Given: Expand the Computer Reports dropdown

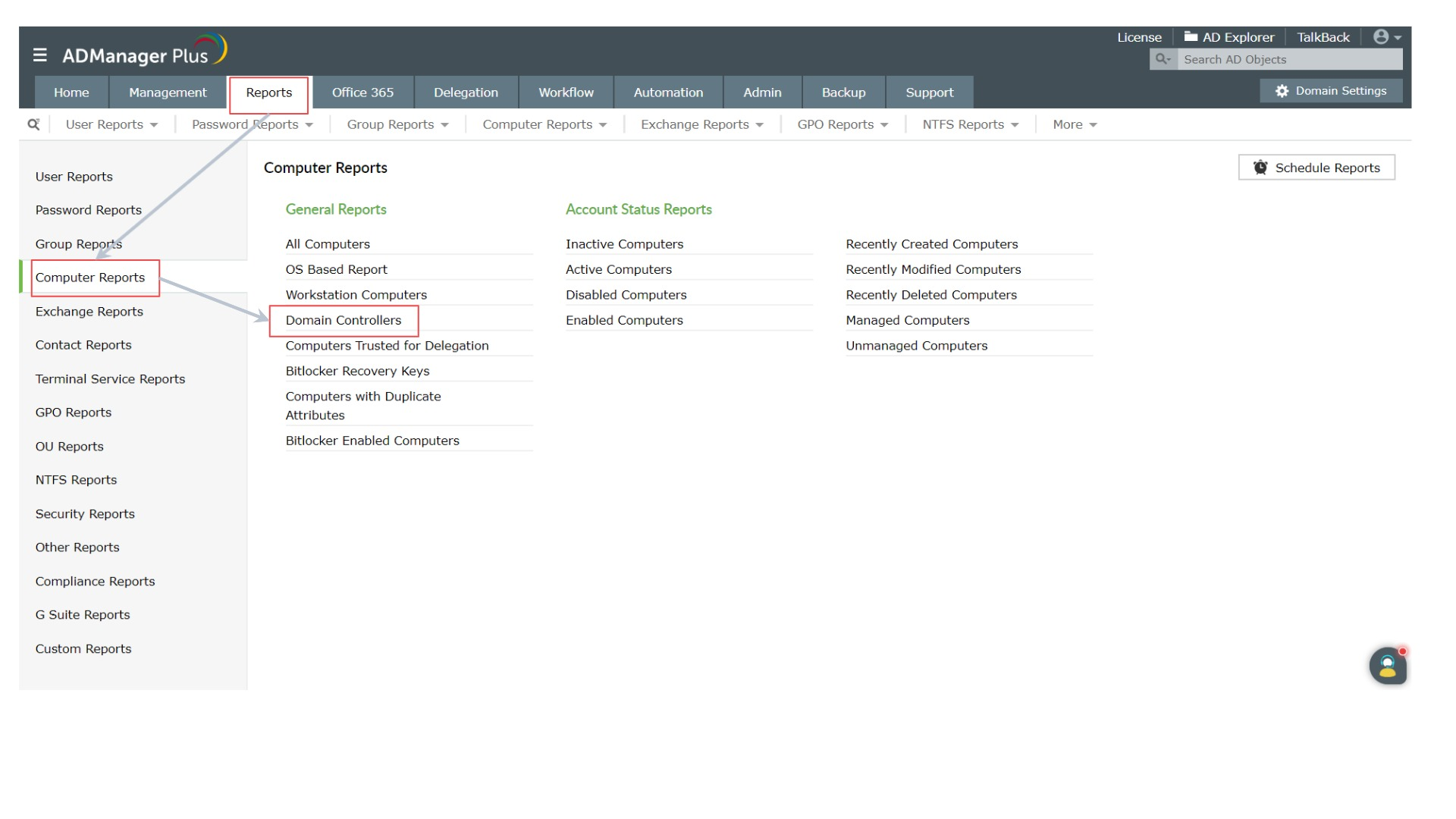Looking at the screenshot, I should tap(544, 124).
